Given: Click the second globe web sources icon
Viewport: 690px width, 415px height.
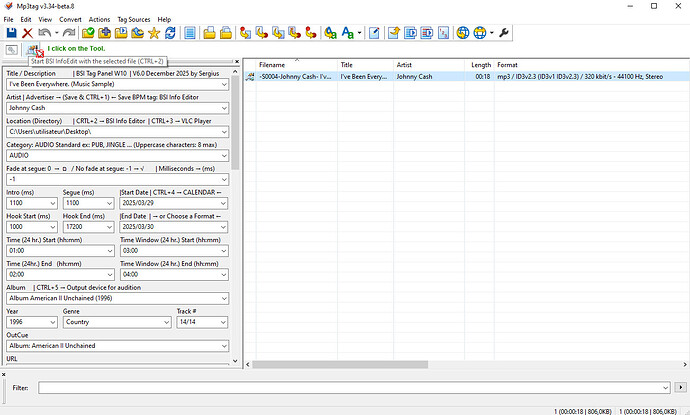Looking at the screenshot, I should 480,33.
